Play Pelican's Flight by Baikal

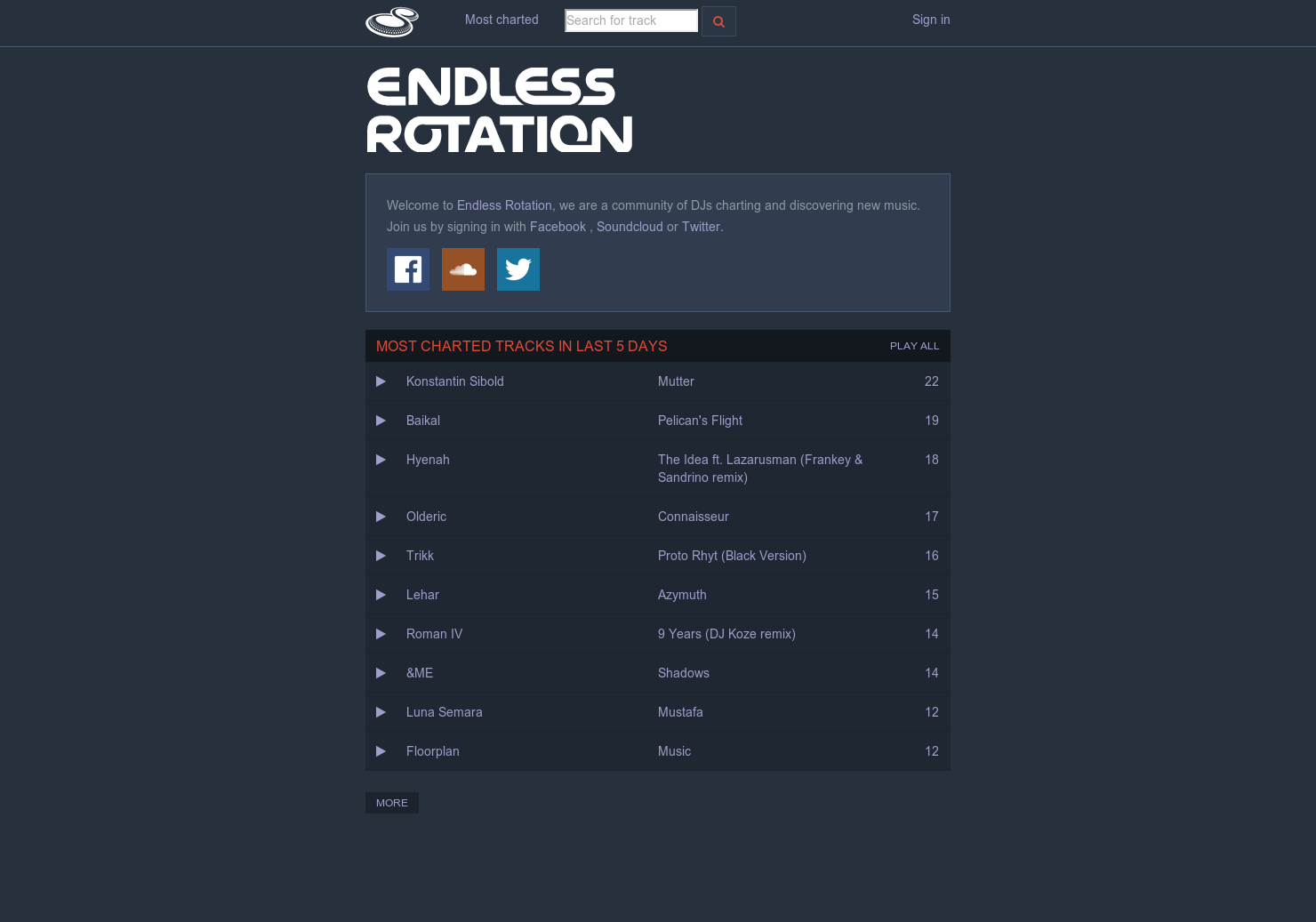click(x=381, y=421)
